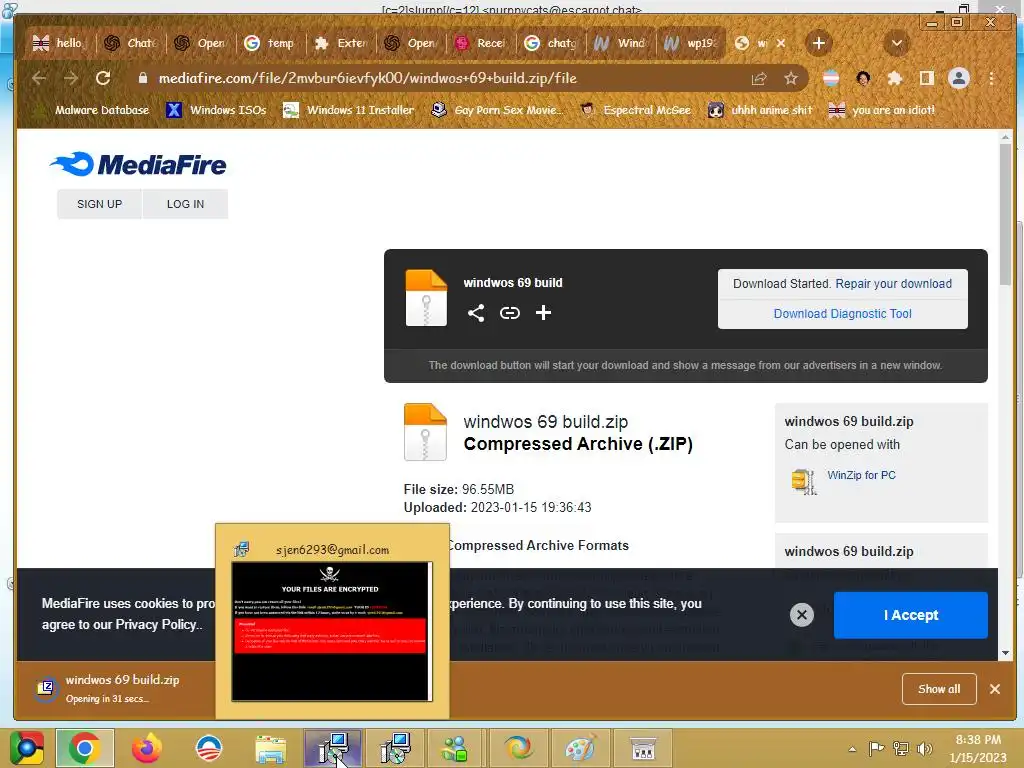Reload the MediaFire page

(x=103, y=78)
